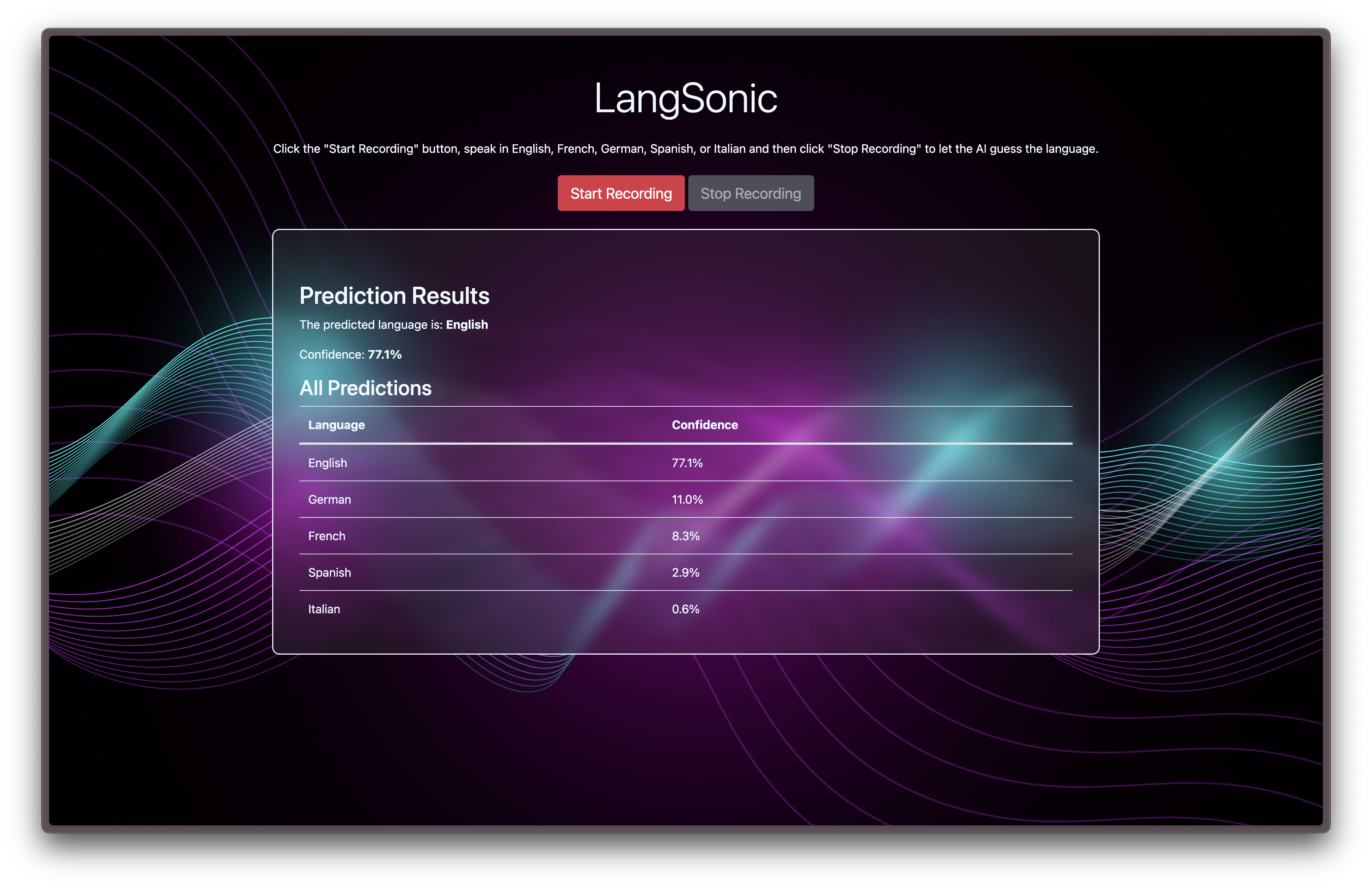
Task: Click the Prediction Results heading
Action: pos(394,296)
